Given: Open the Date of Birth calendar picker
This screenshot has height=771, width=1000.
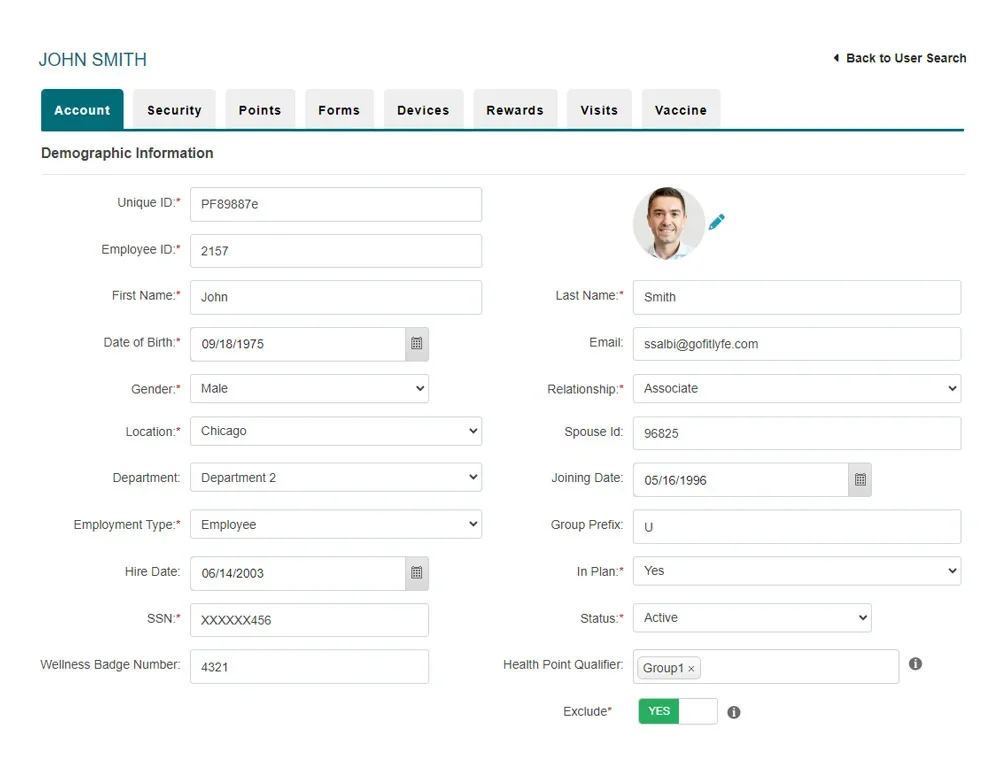Looking at the screenshot, I should pos(416,343).
